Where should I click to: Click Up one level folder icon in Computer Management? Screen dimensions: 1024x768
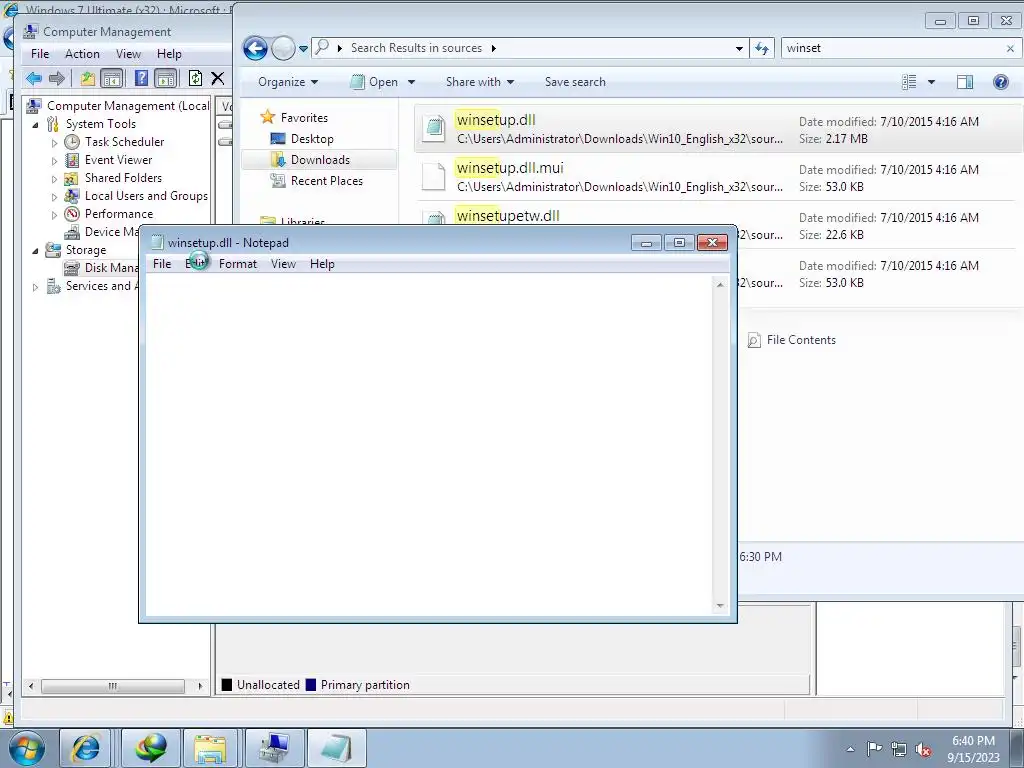[x=88, y=78]
